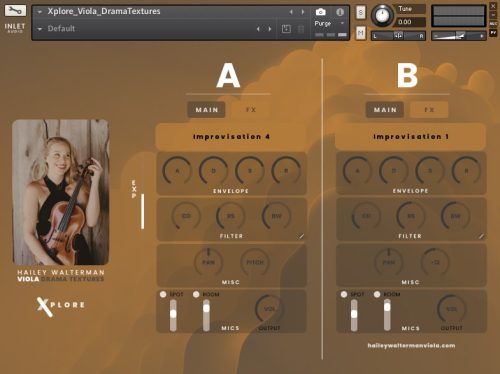Screen dimensions: 500x374
Task: Switch to FX tab in section B
Action: tap(429, 110)
